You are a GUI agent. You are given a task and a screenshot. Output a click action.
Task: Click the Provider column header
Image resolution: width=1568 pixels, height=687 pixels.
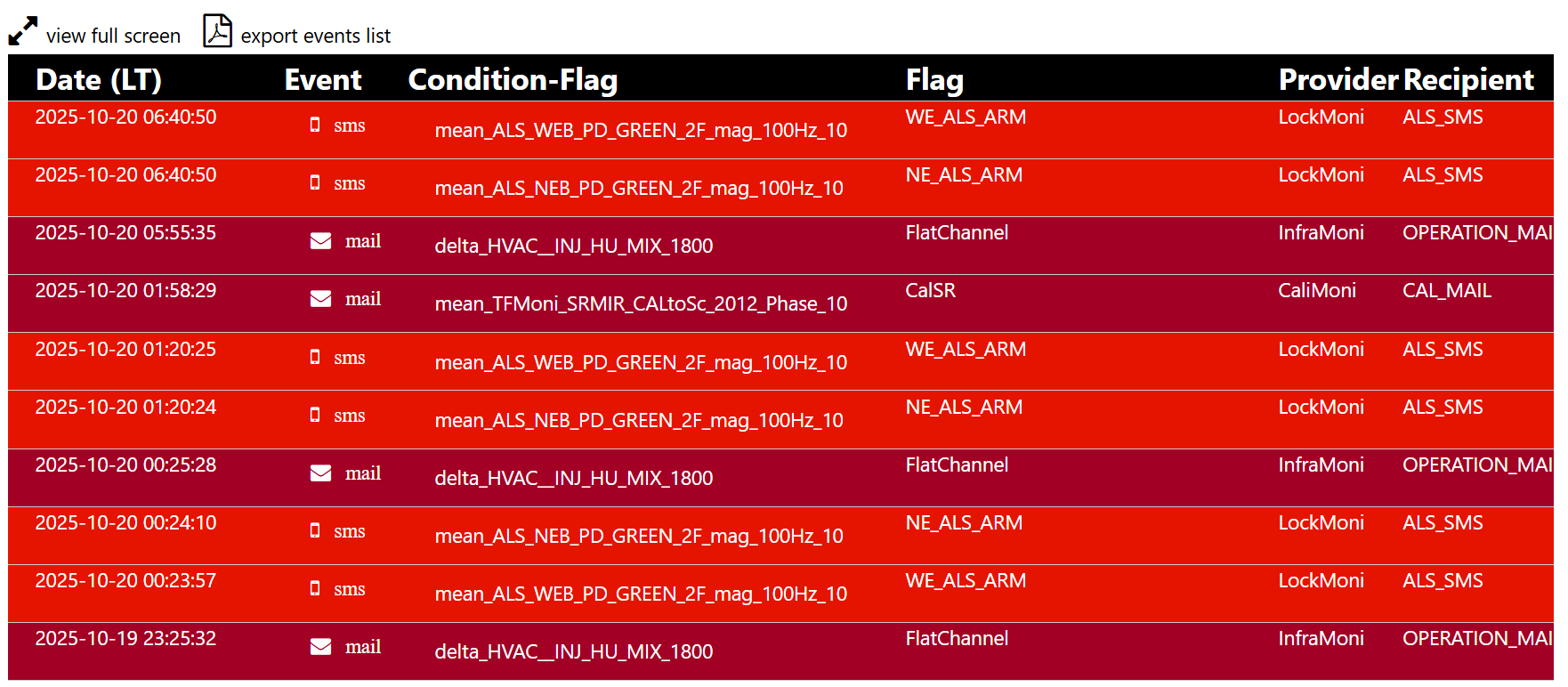(1338, 80)
